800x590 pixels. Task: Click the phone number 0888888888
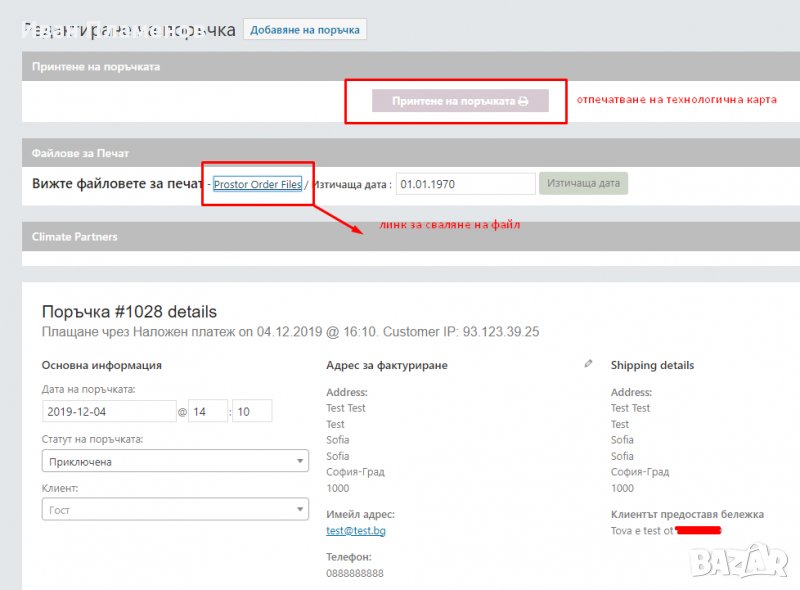coord(354,573)
